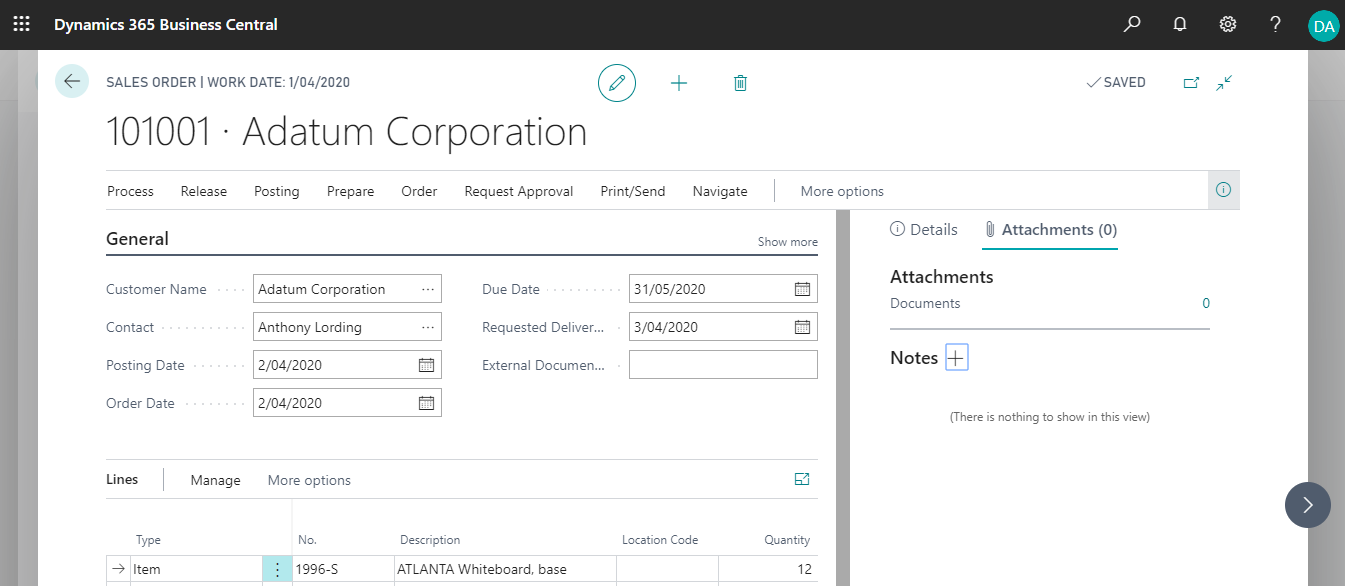This screenshot has height=586, width=1345.
Task: Open the app launcher grid icon
Action: 21,24
